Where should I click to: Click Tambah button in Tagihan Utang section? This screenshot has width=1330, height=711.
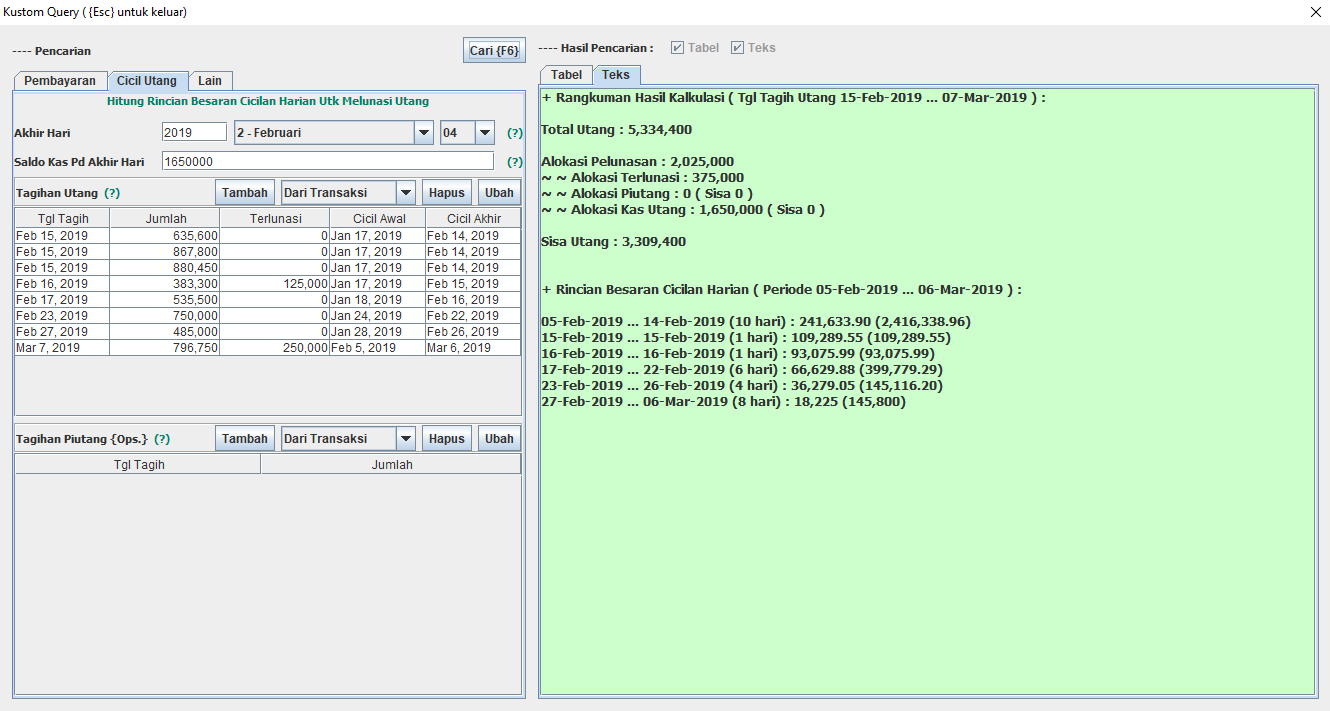244,193
